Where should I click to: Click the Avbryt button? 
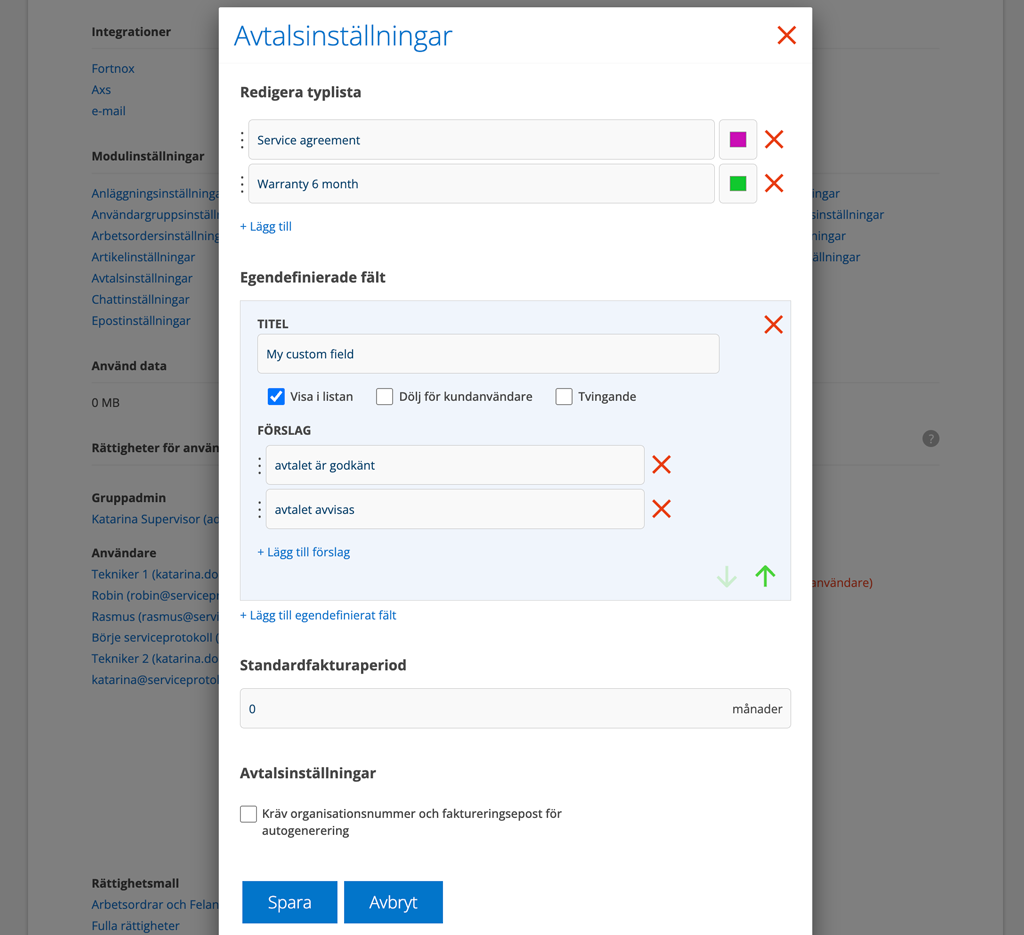coord(393,902)
